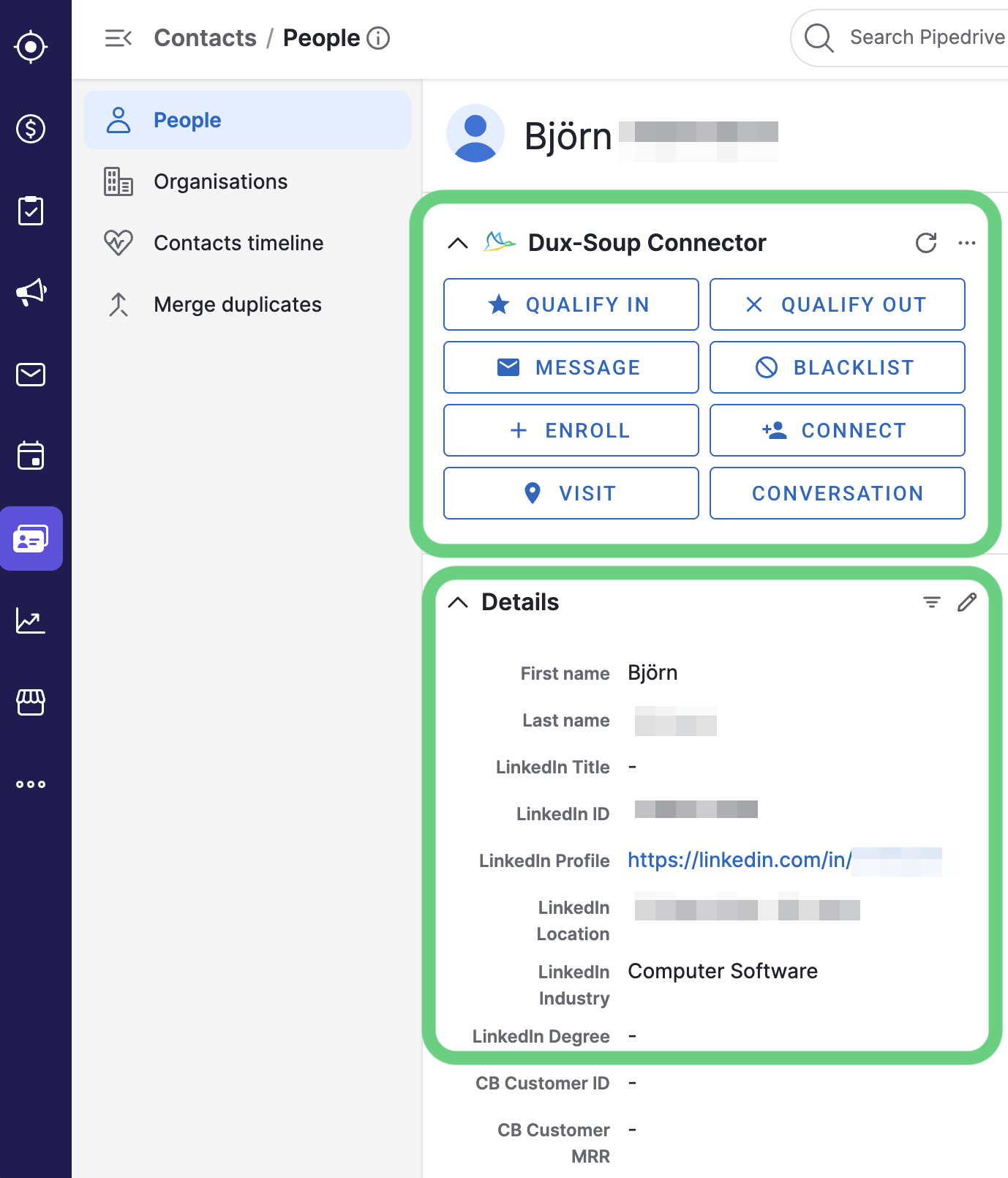
Task: Open the More three-dots sidebar icon
Action: (x=31, y=784)
